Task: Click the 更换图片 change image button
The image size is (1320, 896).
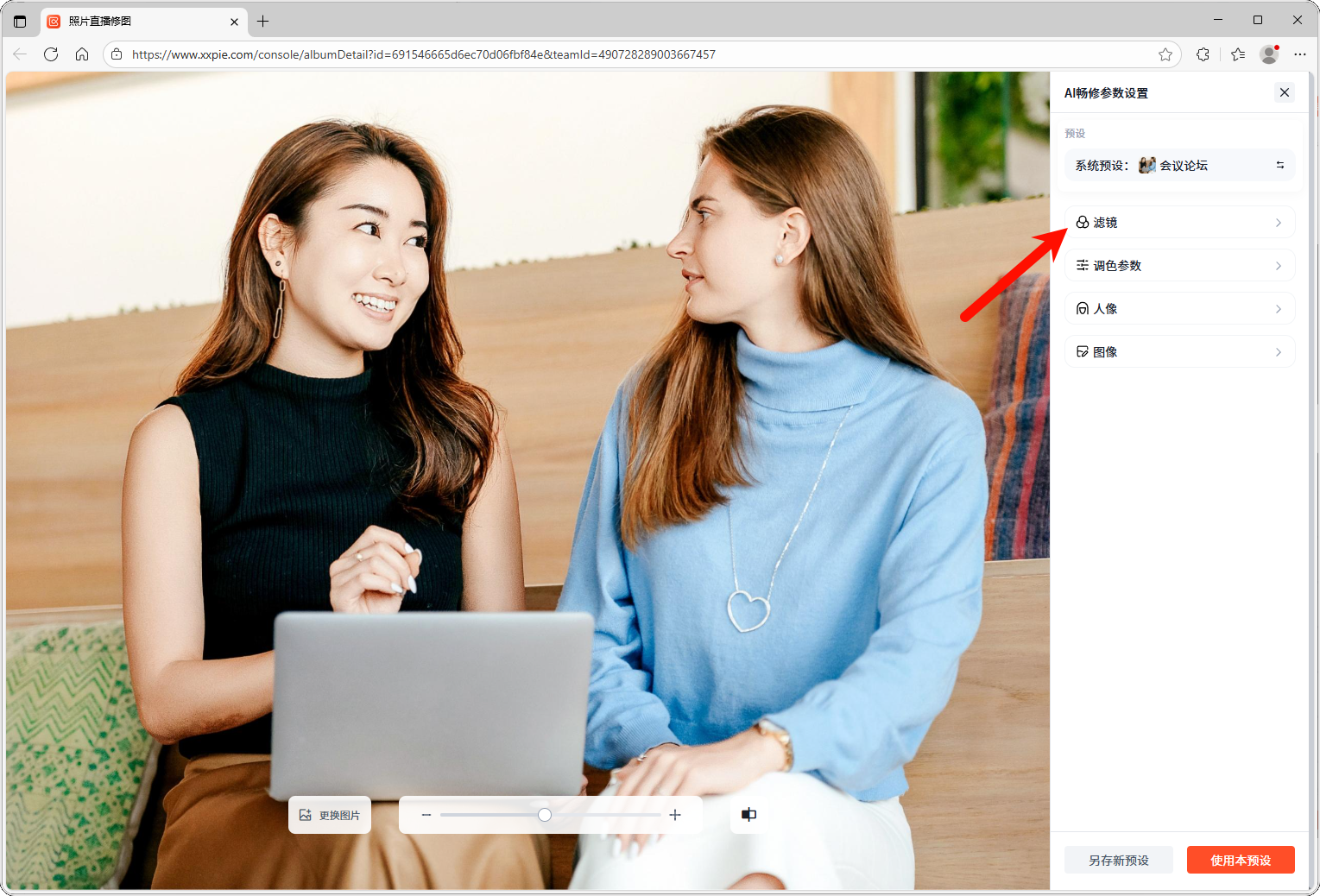Action: (330, 815)
